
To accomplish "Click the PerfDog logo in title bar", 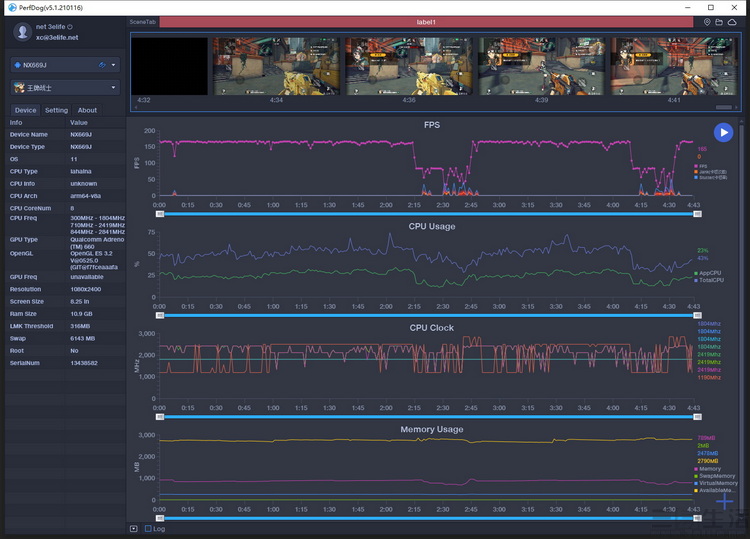I will click(x=12, y=8).
